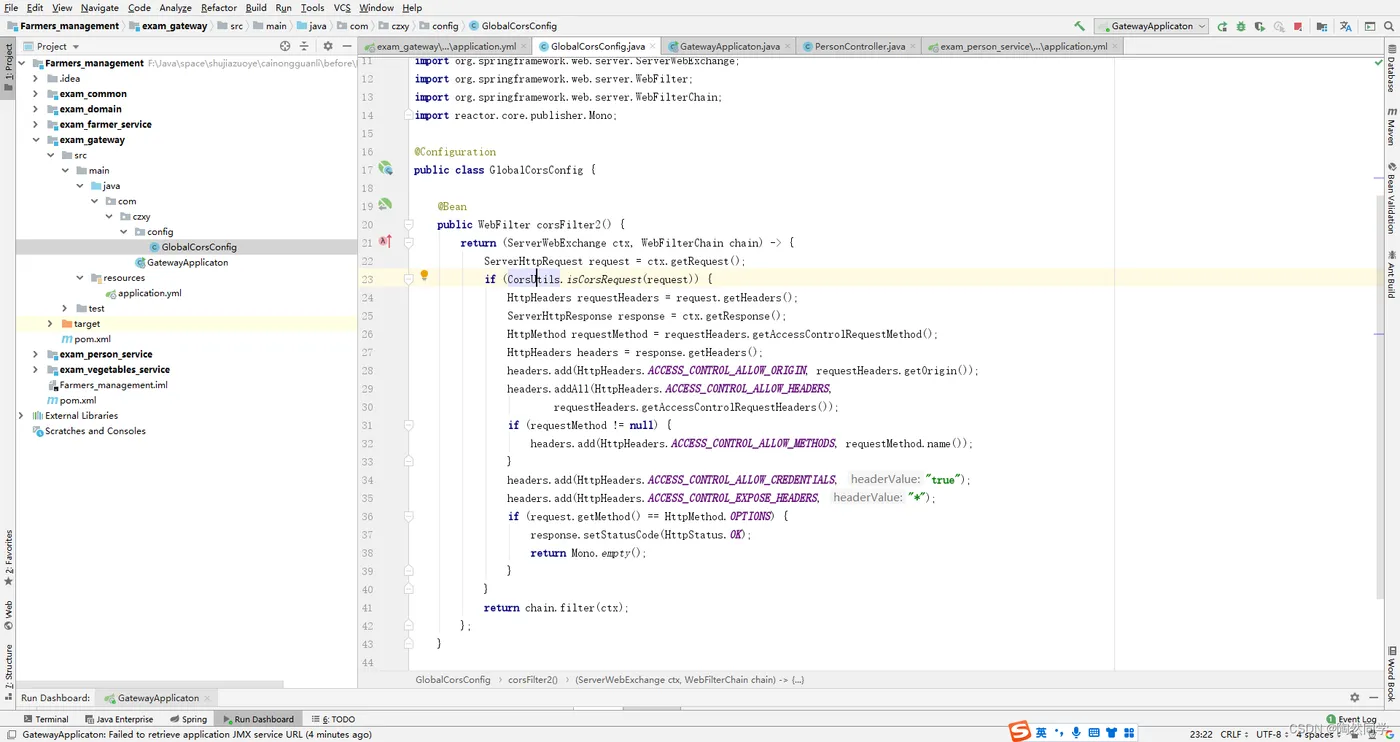Viewport: 1400px width, 742px height.
Task: Click the lightbulb intention icon at line 23
Action: click(x=424, y=275)
